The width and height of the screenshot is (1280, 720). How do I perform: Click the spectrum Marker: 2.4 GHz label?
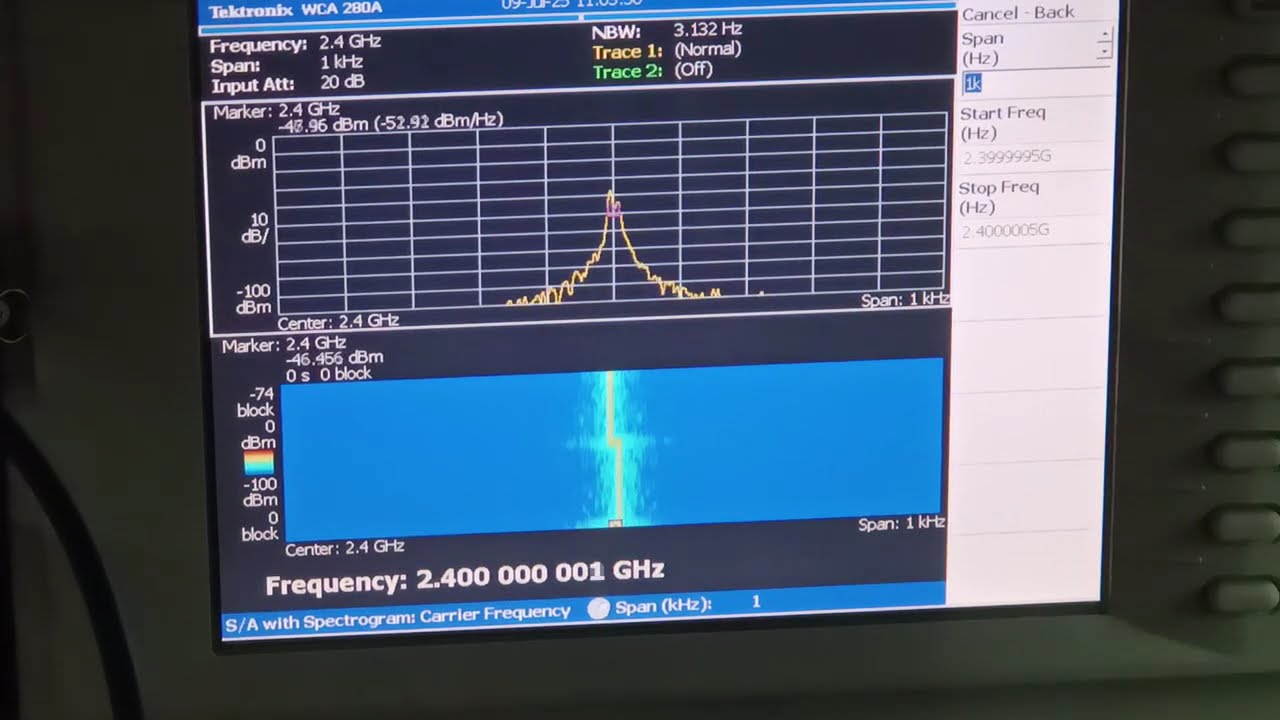click(276, 111)
